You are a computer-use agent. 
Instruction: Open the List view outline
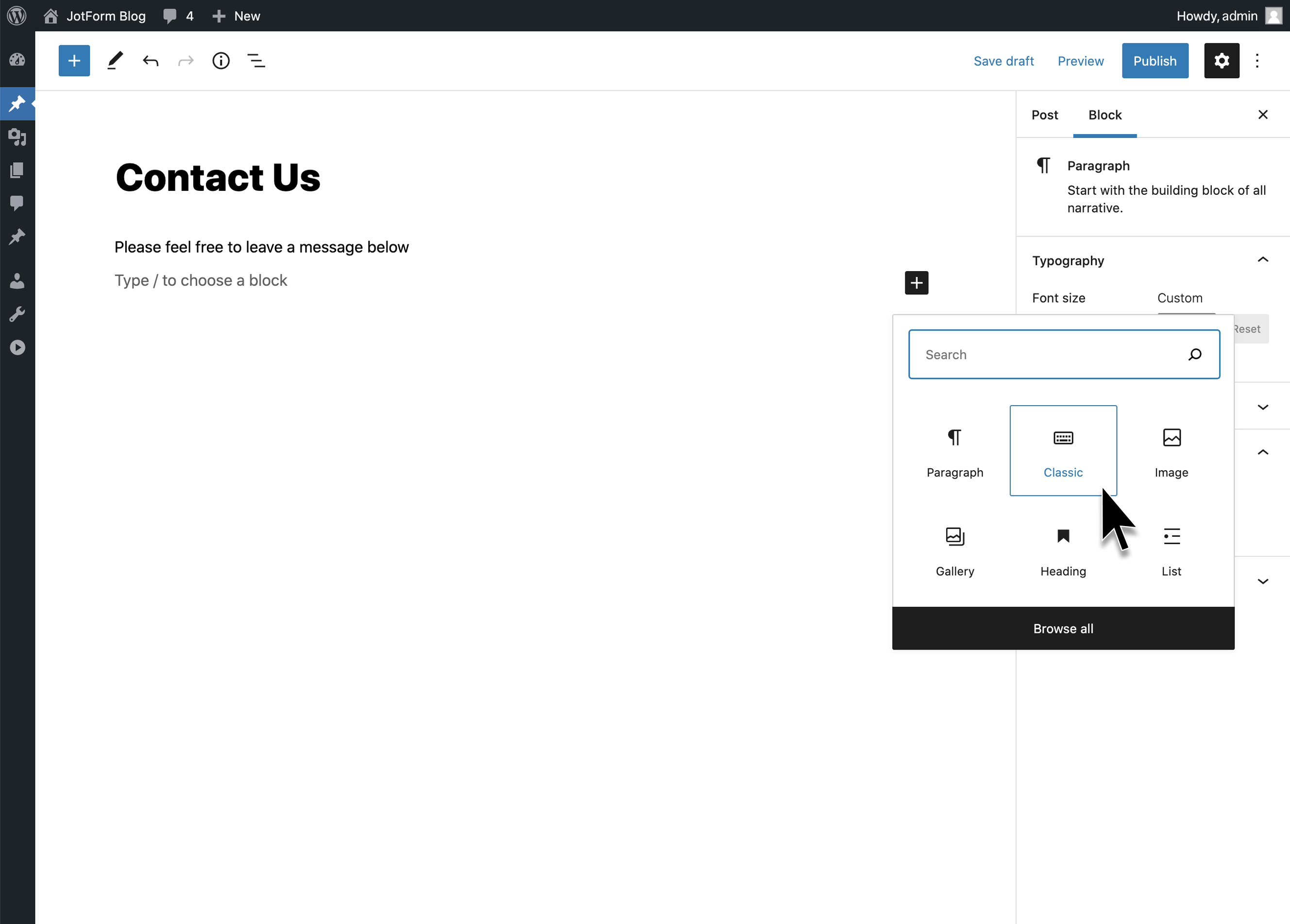pyautogui.click(x=256, y=60)
